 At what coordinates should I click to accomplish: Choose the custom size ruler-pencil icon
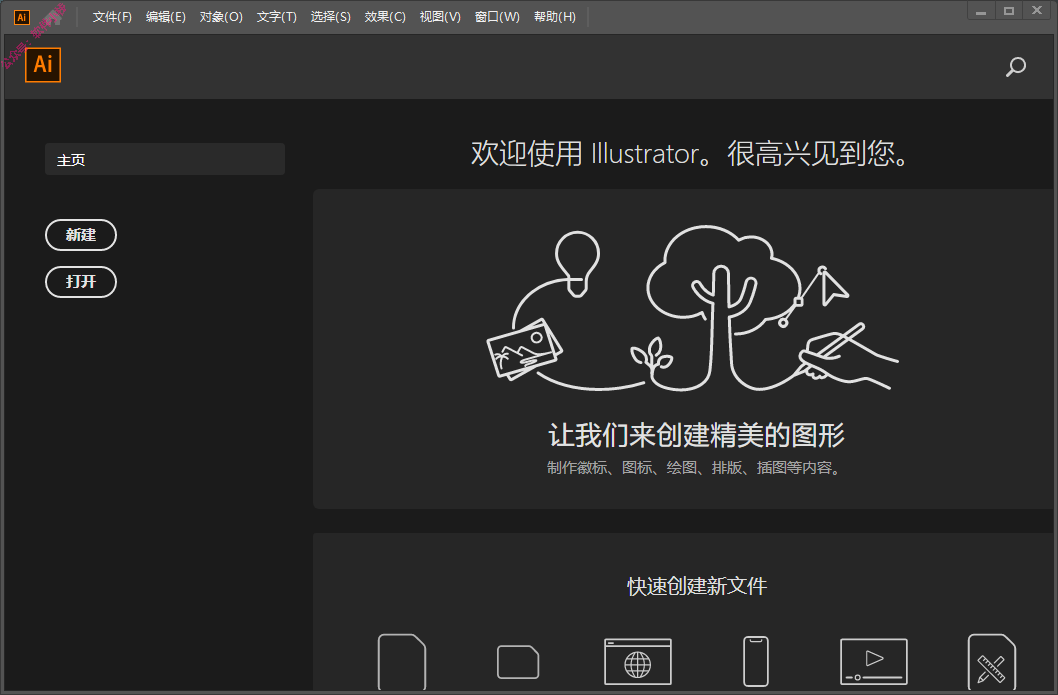tap(991, 662)
